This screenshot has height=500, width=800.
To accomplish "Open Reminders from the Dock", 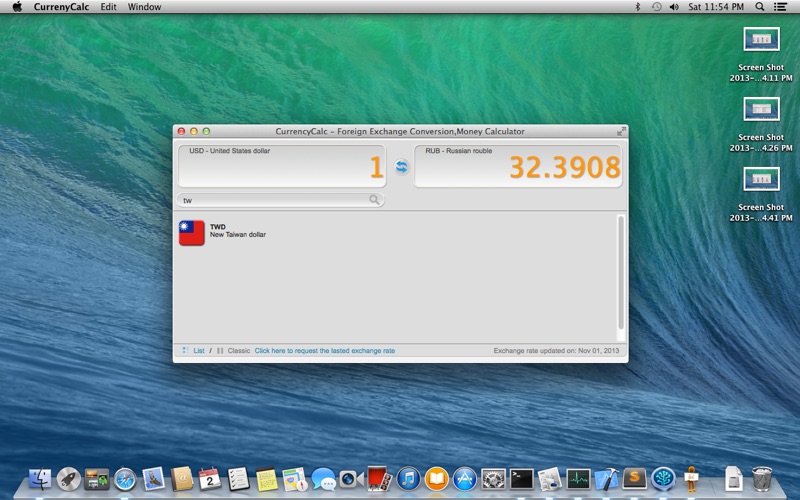I will (x=238, y=479).
